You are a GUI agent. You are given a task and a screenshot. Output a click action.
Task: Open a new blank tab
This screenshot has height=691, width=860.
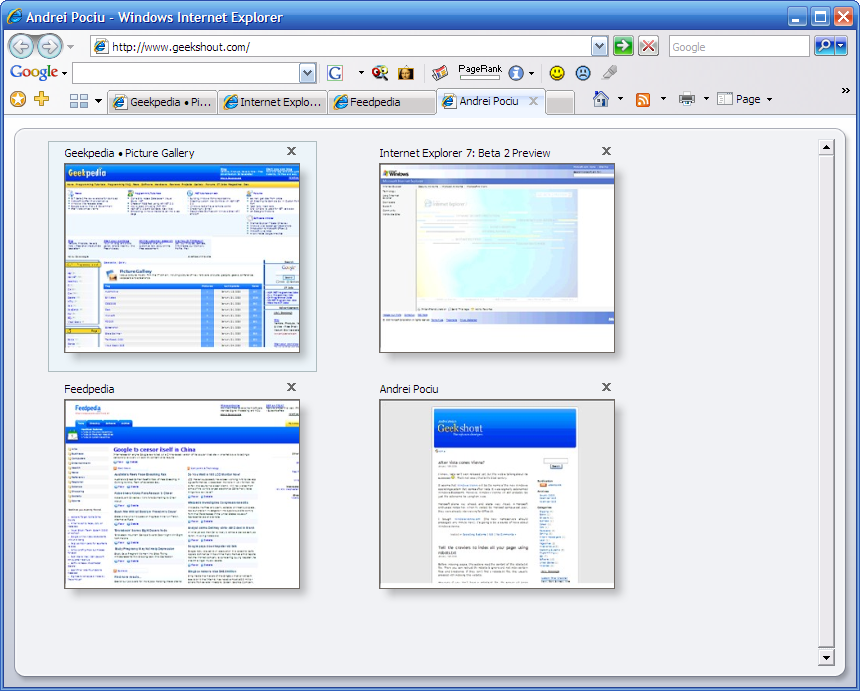pyautogui.click(x=560, y=103)
